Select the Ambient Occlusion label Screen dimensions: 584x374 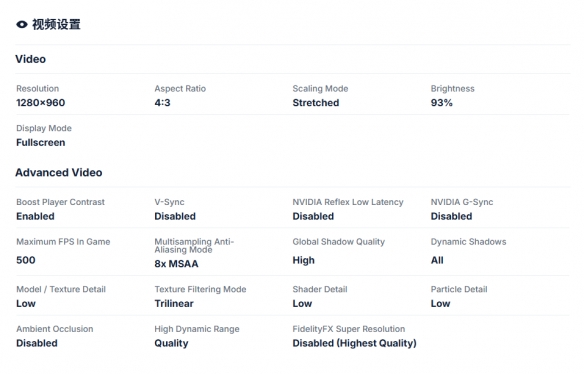[x=55, y=329]
